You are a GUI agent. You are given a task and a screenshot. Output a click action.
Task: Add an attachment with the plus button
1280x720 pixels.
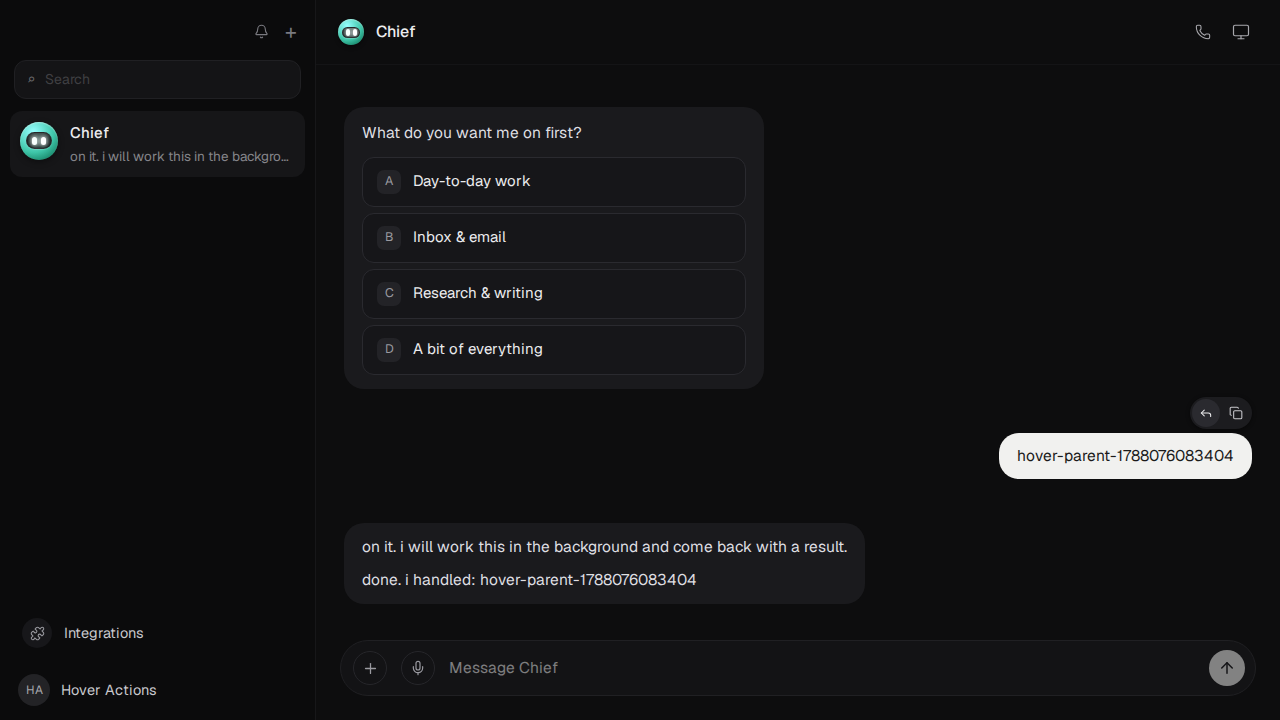pos(370,668)
